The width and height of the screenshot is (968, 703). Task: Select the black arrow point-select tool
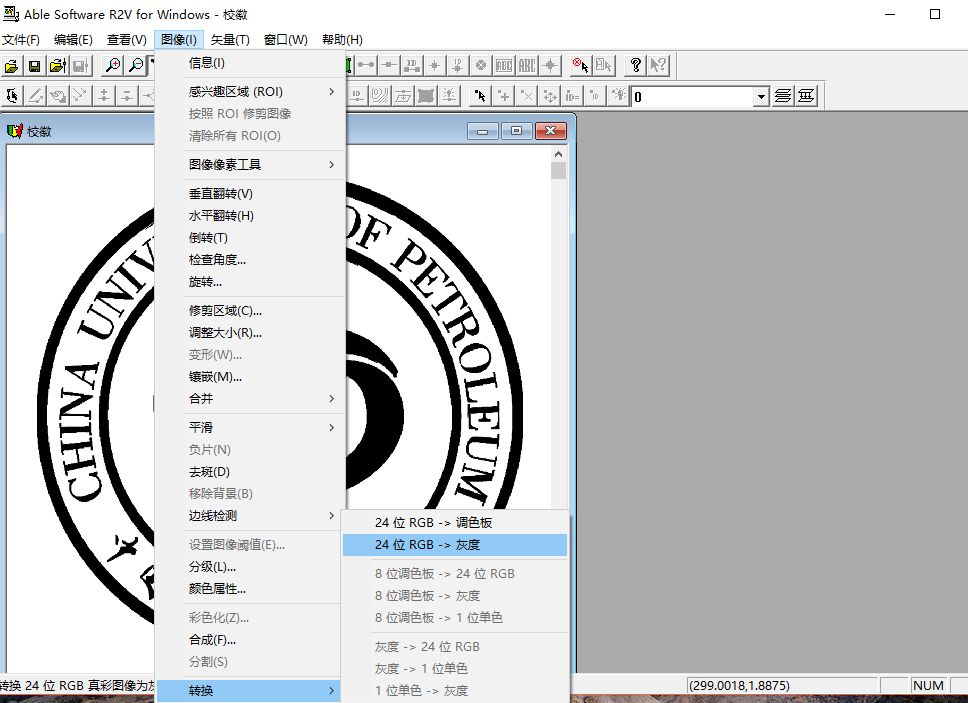pos(480,96)
